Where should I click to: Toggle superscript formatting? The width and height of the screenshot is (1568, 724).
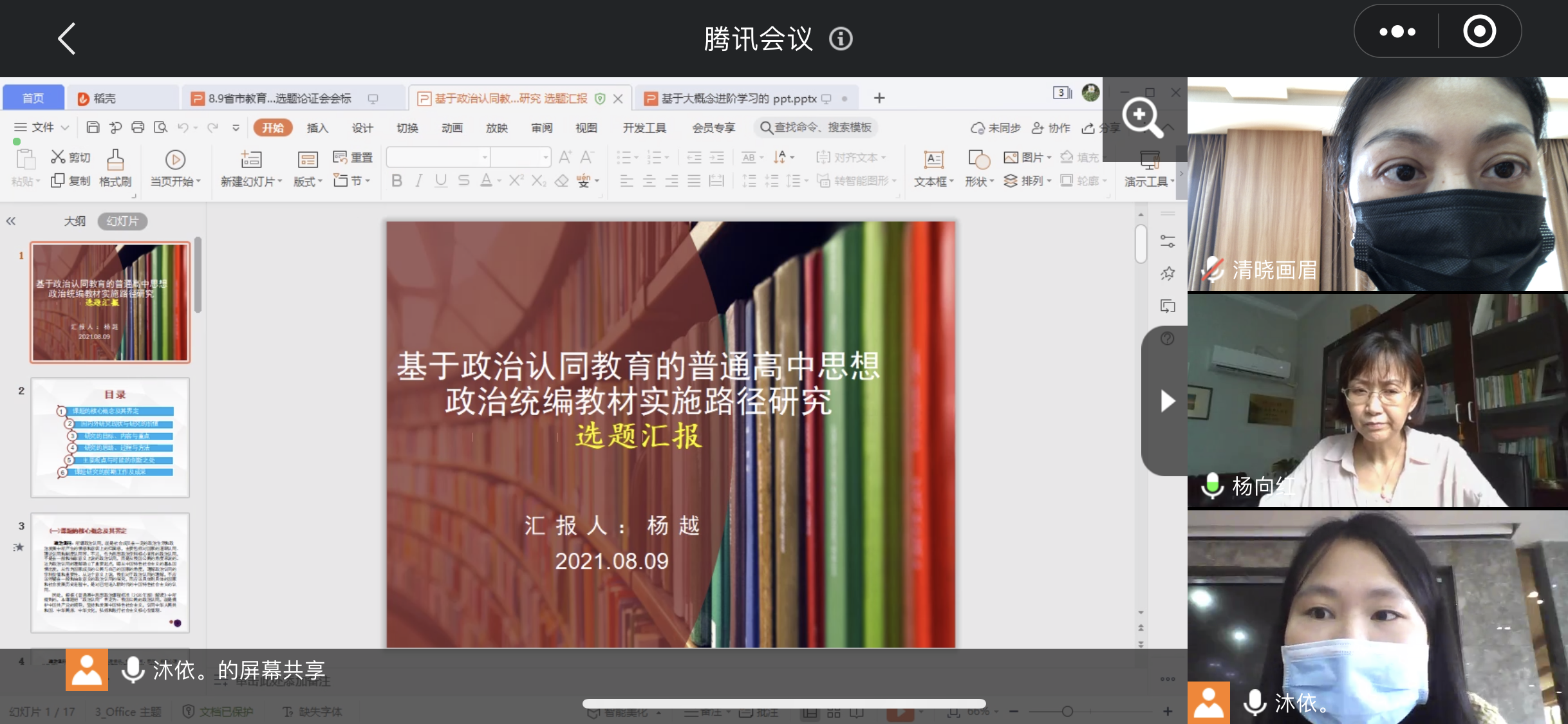click(516, 181)
